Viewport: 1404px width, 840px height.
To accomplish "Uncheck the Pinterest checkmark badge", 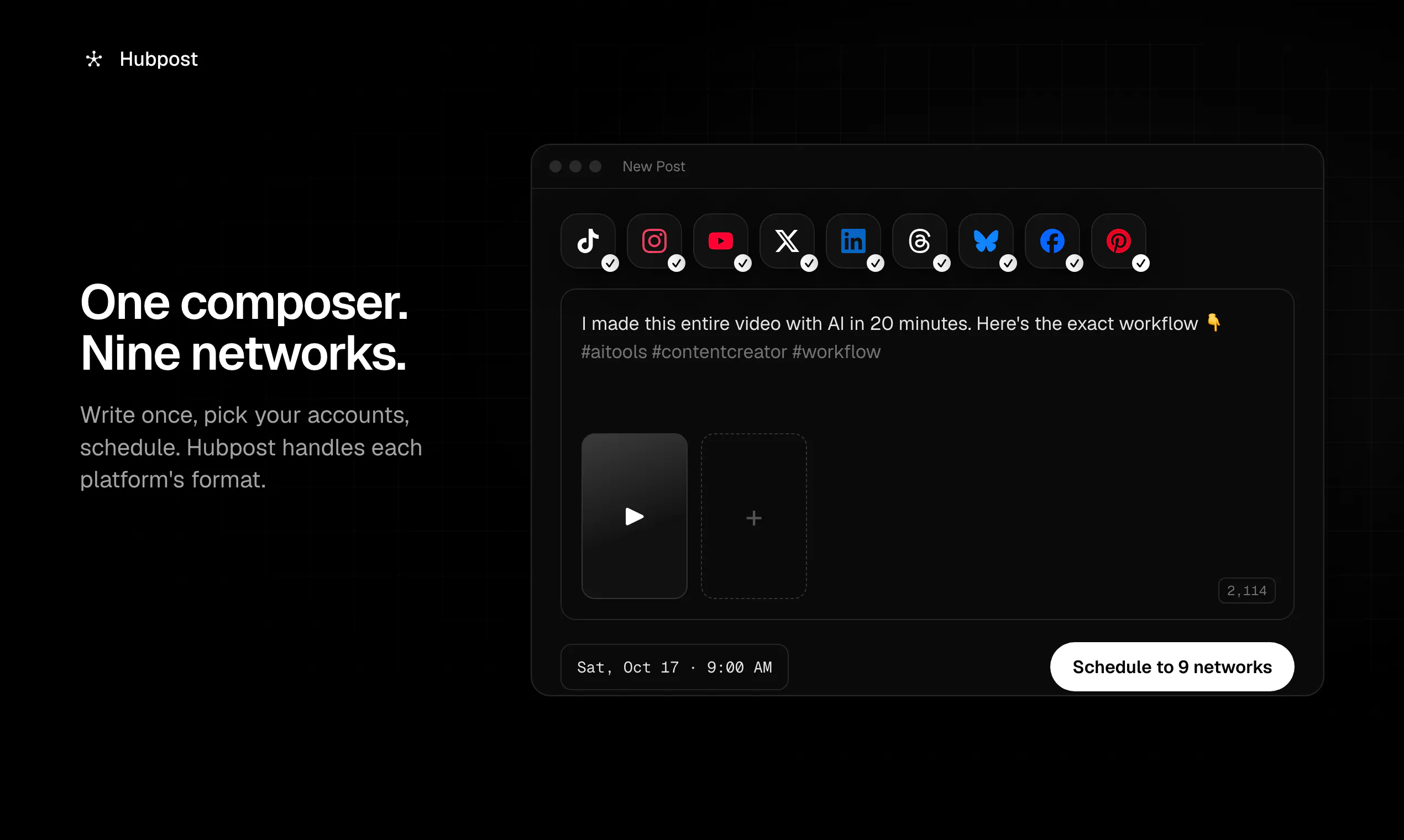I will 1141,263.
